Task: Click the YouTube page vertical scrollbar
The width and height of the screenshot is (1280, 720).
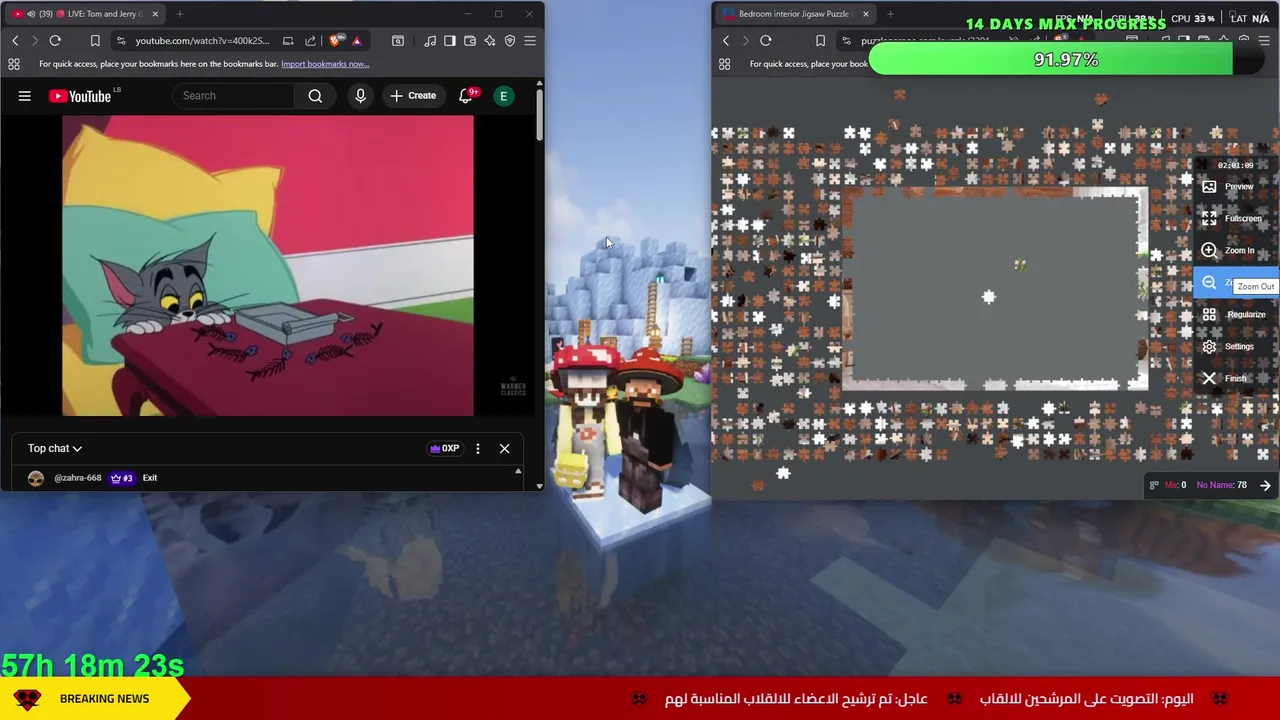Action: pyautogui.click(x=540, y=115)
